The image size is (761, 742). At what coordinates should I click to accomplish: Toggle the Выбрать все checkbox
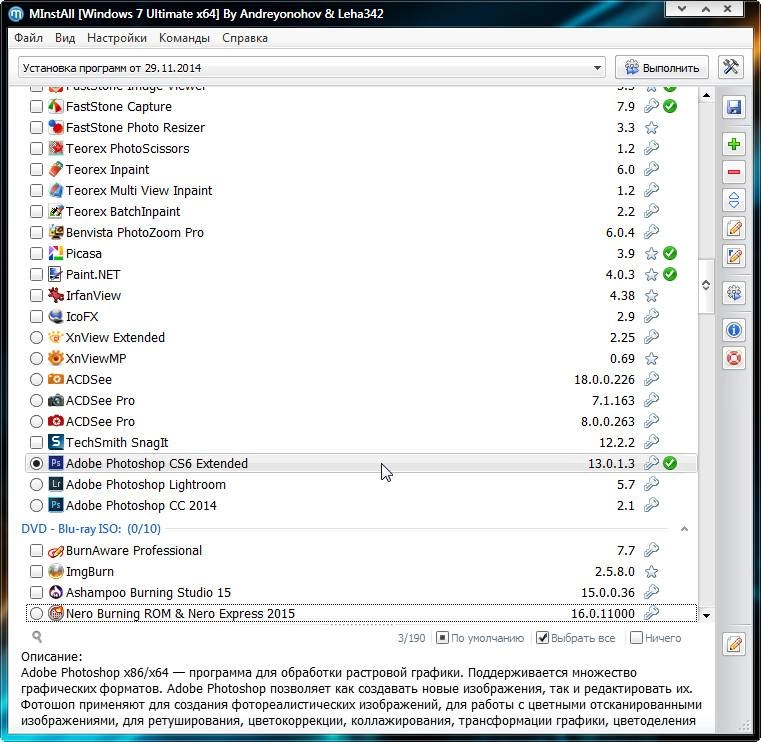coord(576,638)
